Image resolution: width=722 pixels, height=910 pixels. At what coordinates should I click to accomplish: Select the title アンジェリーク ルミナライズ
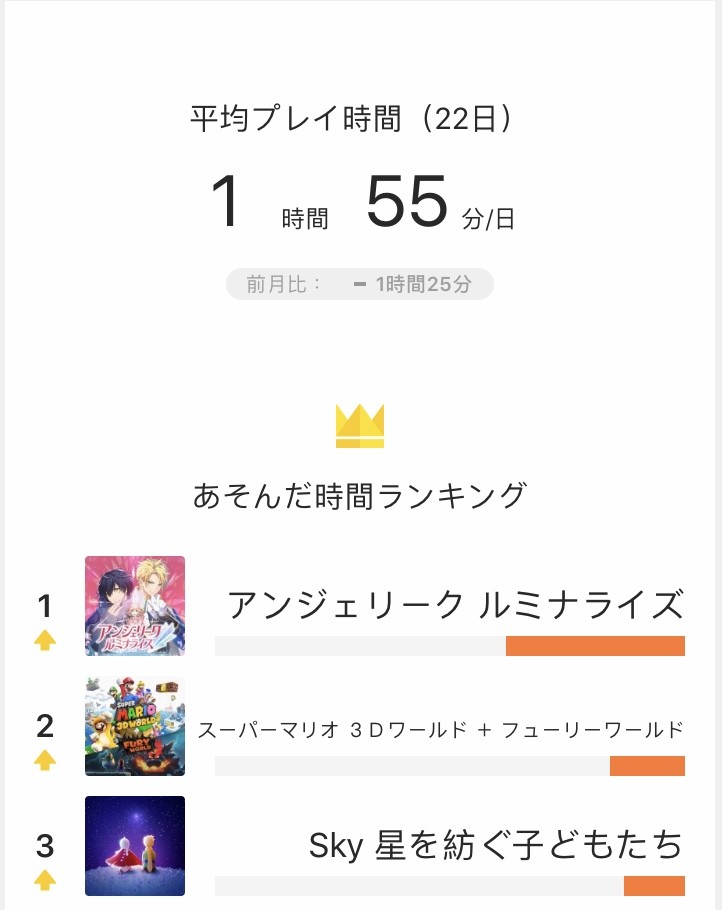coord(456,605)
